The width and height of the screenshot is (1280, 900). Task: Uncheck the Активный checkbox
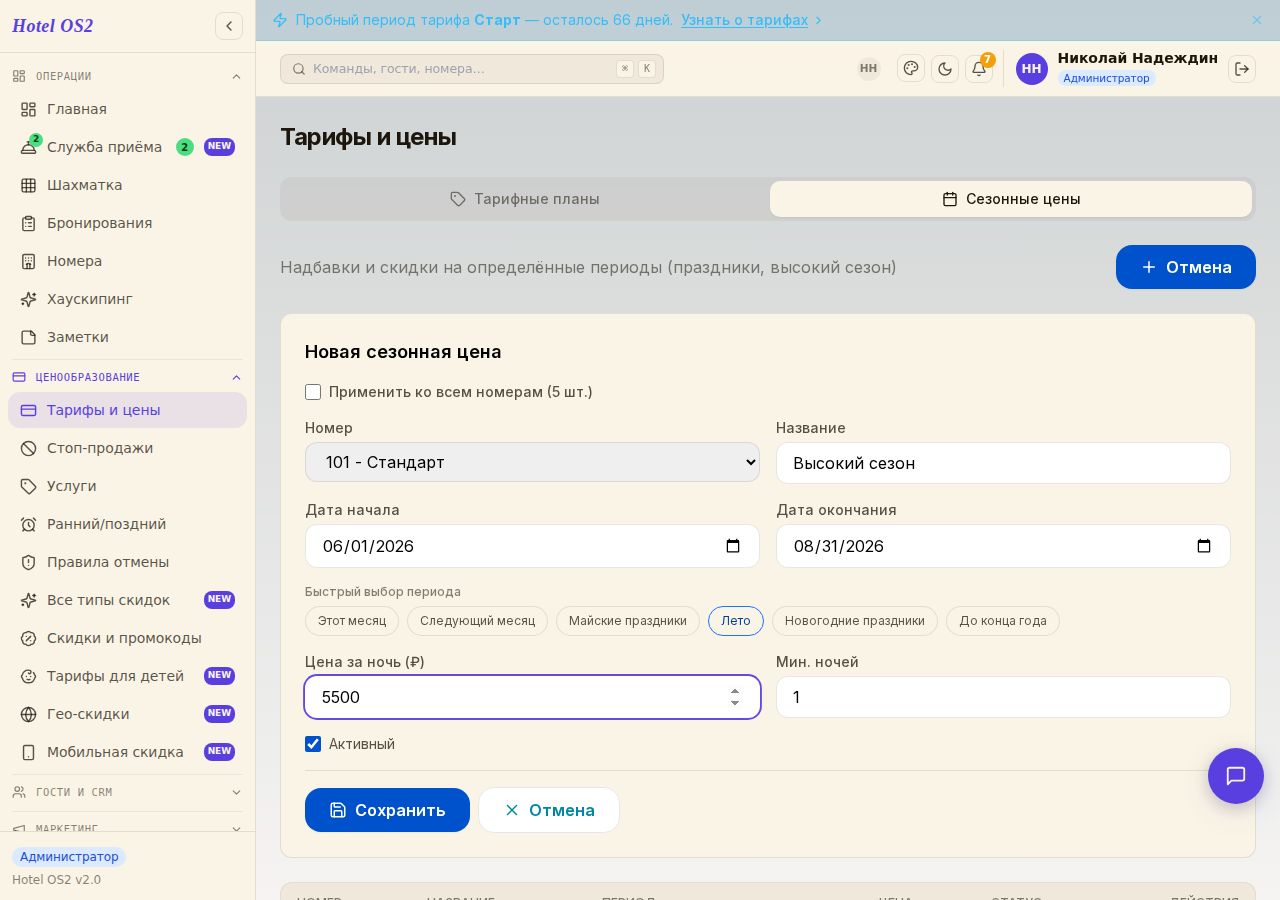[x=313, y=744]
